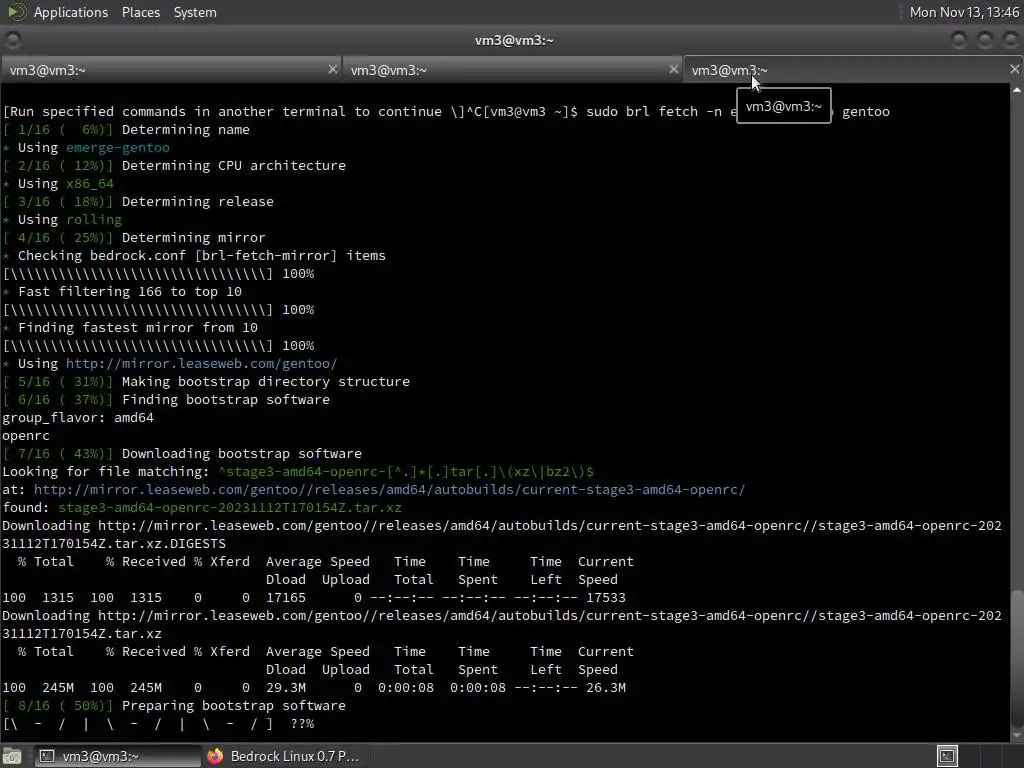This screenshot has width=1024, height=768.
Task: Click the 'group_flavor: amd64' line
Action: tap(78, 418)
